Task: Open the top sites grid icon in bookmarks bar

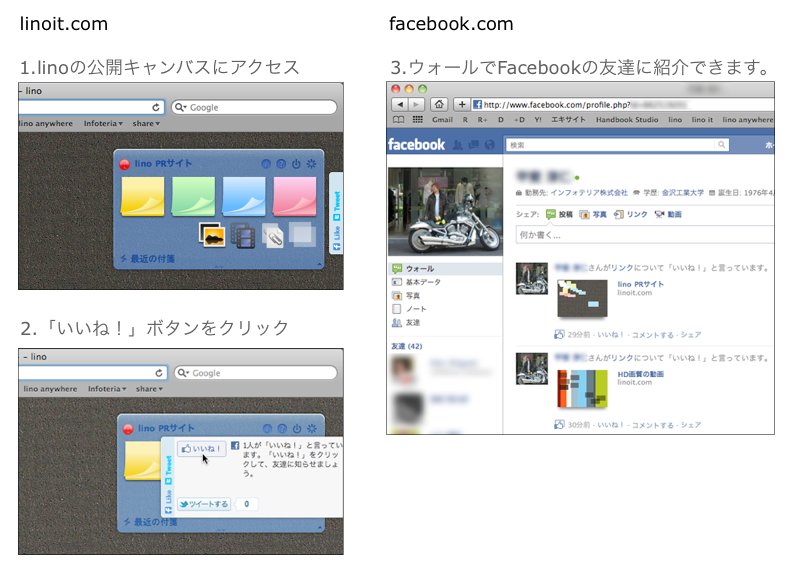Action: pos(418,120)
